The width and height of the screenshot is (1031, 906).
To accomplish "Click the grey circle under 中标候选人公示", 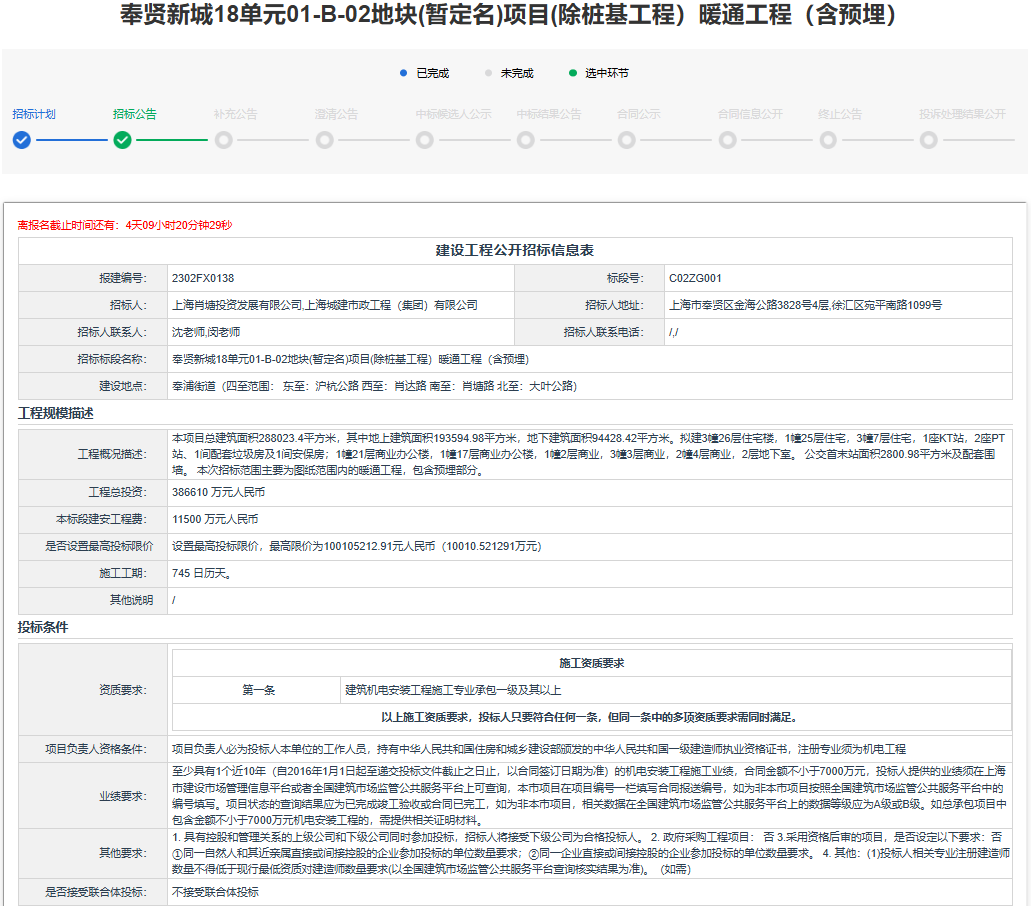I will [x=425, y=140].
